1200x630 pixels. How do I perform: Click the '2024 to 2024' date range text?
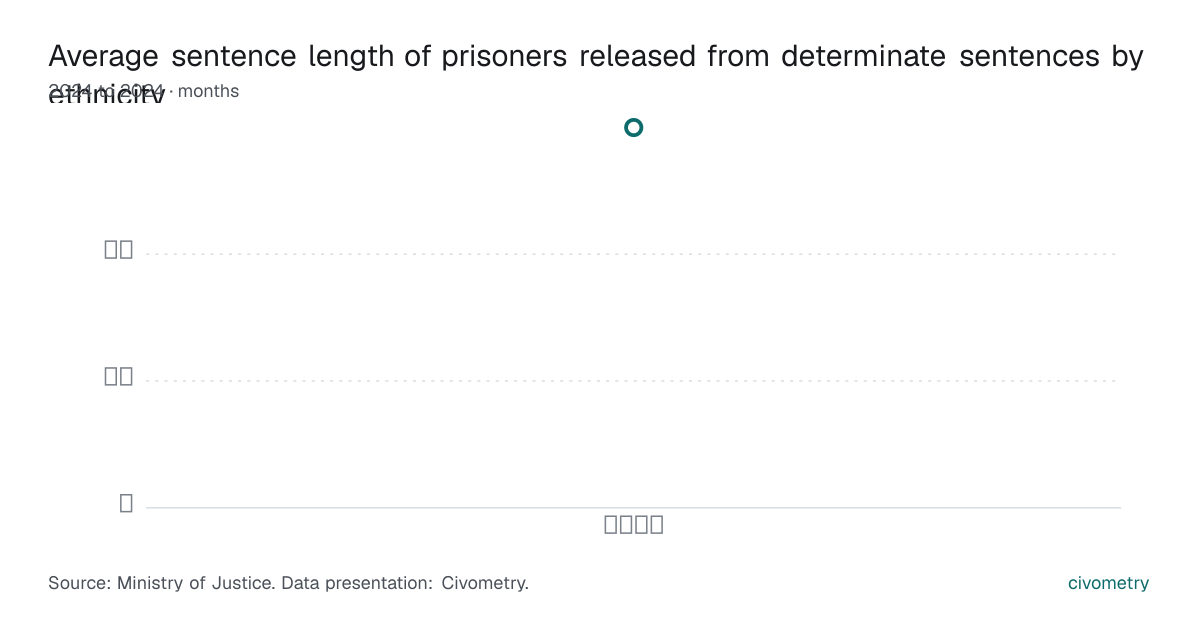click(106, 91)
